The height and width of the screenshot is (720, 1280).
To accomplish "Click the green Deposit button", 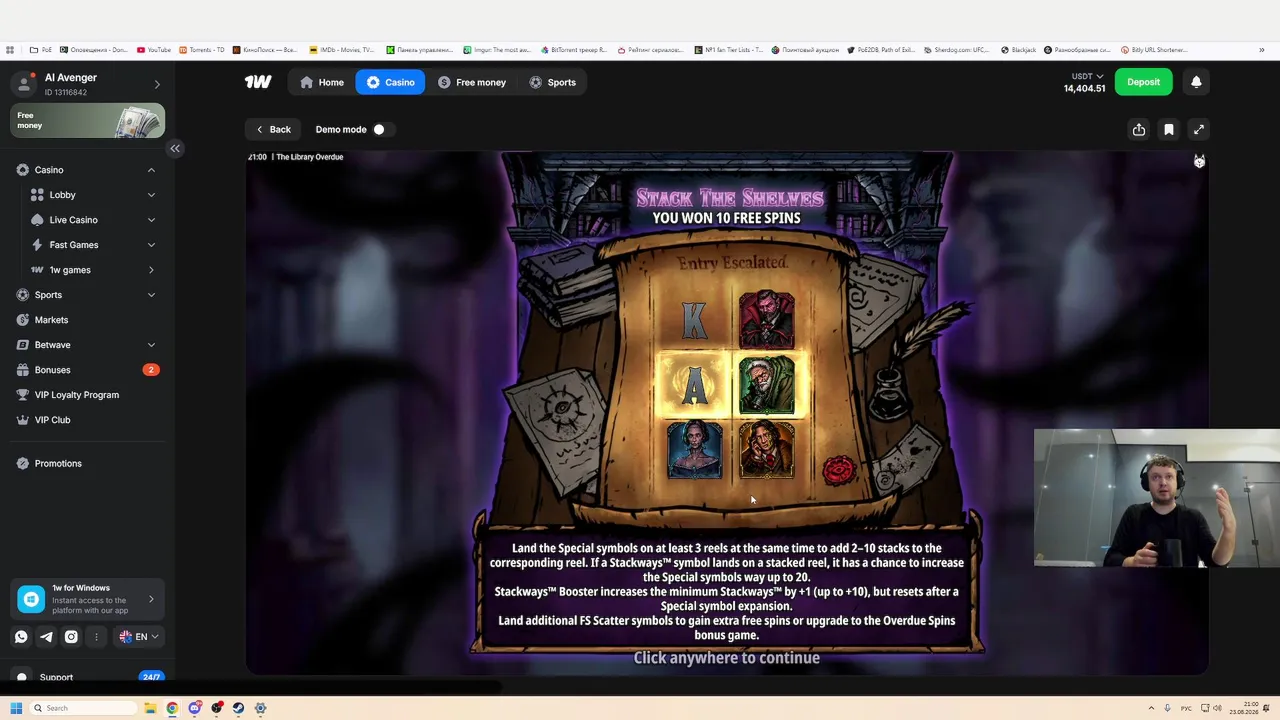I will pyautogui.click(x=1143, y=82).
